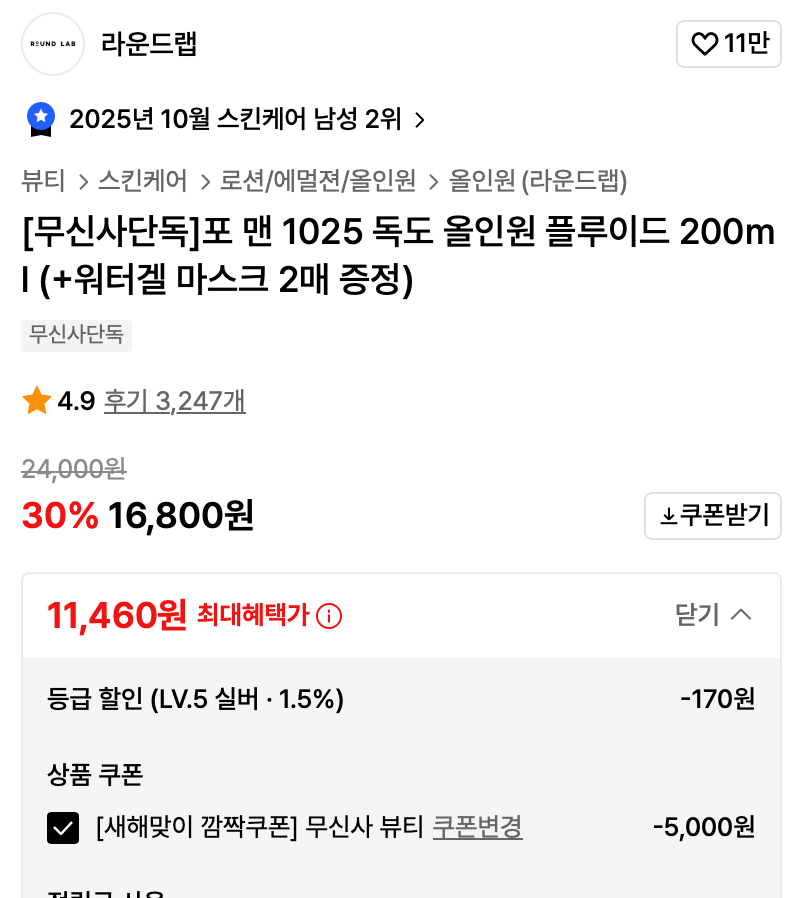Screen dimensions: 804x898
Task: Click chevron after 남성 2위 ranking
Action: point(420,120)
